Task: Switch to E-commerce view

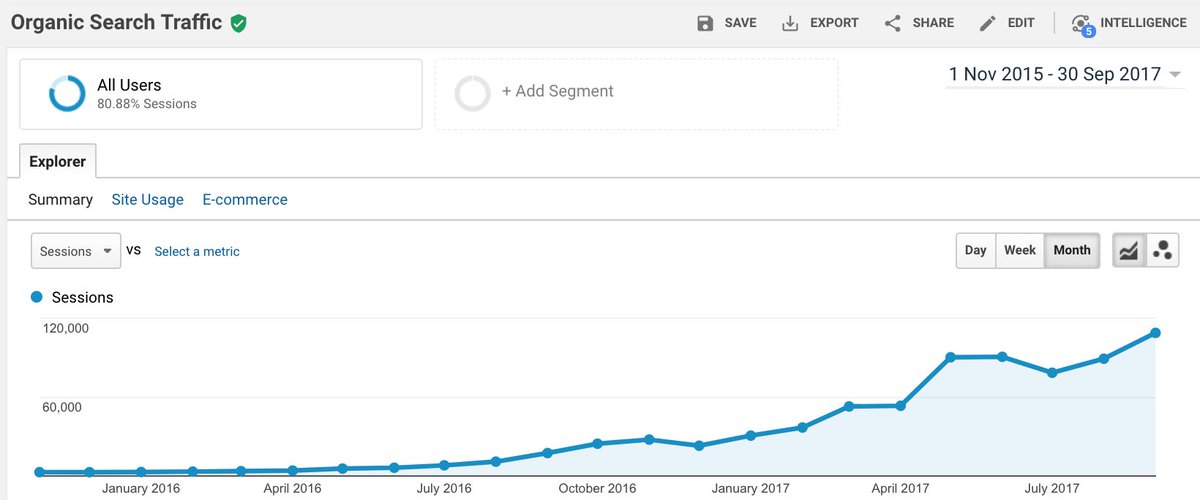Action: click(245, 200)
